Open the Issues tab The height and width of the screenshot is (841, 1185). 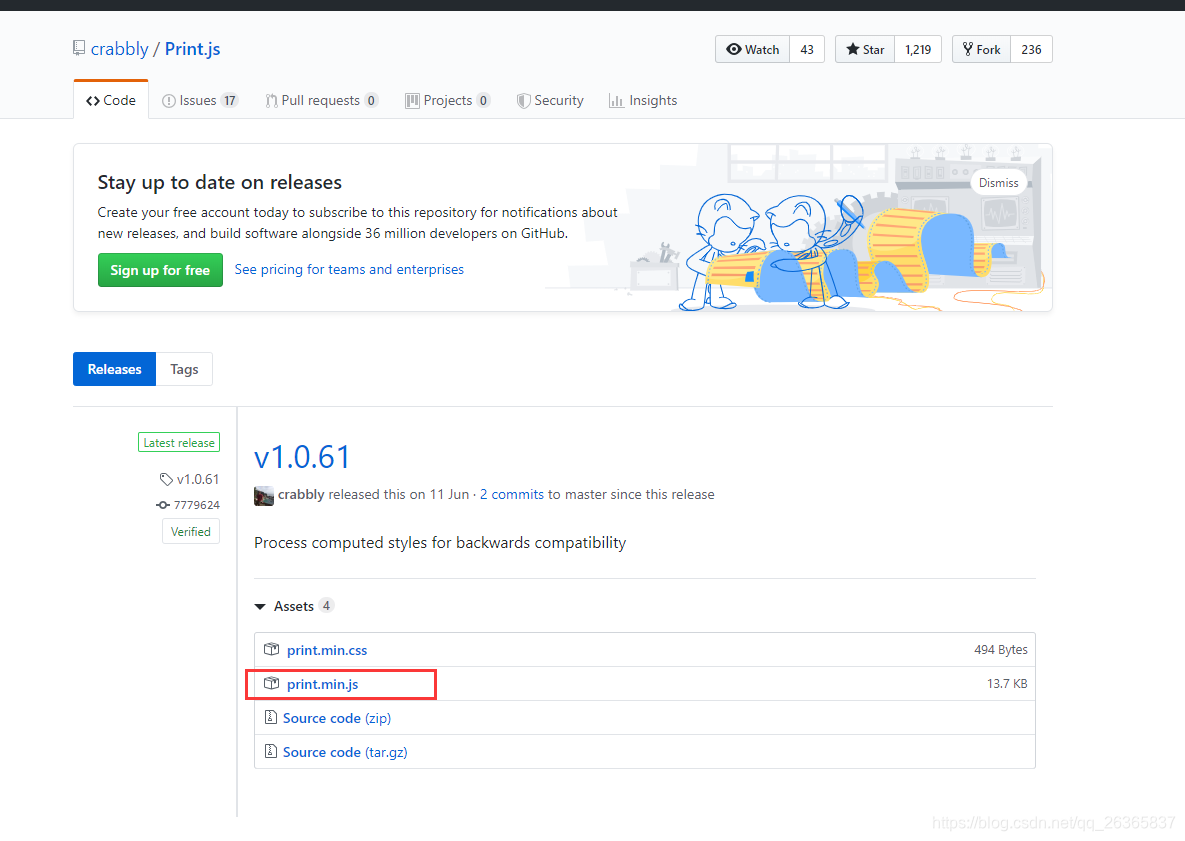pyautogui.click(x=200, y=100)
